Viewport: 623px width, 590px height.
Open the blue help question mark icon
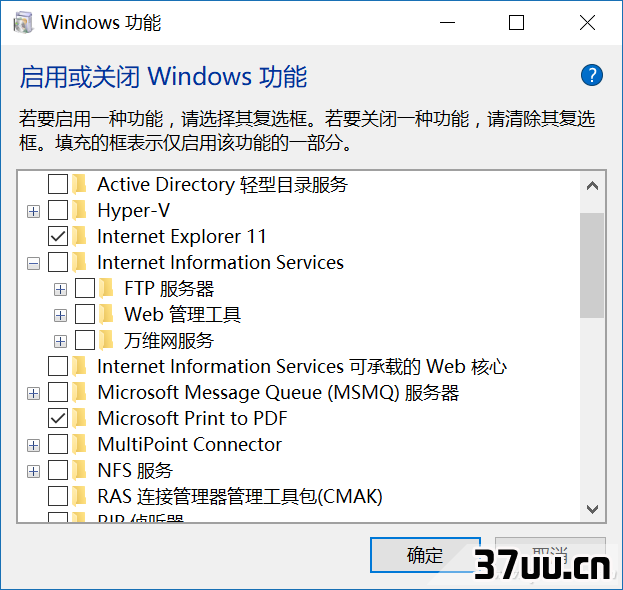click(592, 75)
